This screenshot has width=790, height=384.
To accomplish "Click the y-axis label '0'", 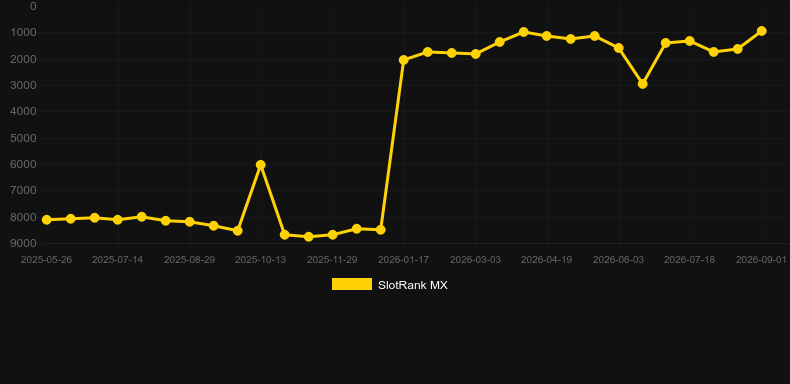I will pyautogui.click(x=33, y=7).
